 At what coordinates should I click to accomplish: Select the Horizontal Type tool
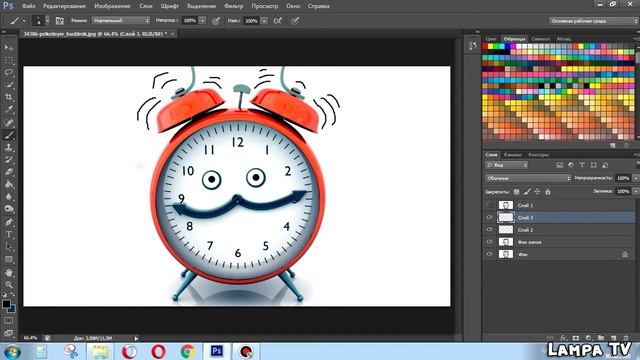[x=9, y=234]
